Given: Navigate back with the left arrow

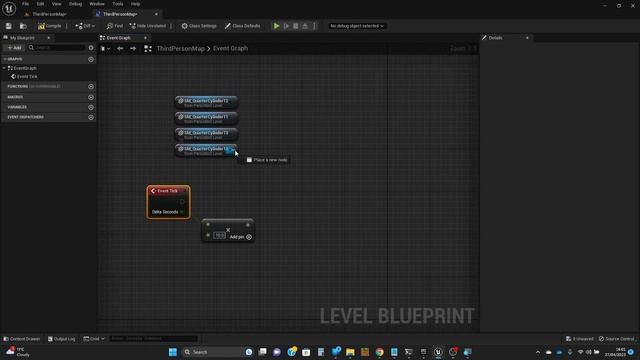Looking at the screenshot, I should (x=120, y=49).
